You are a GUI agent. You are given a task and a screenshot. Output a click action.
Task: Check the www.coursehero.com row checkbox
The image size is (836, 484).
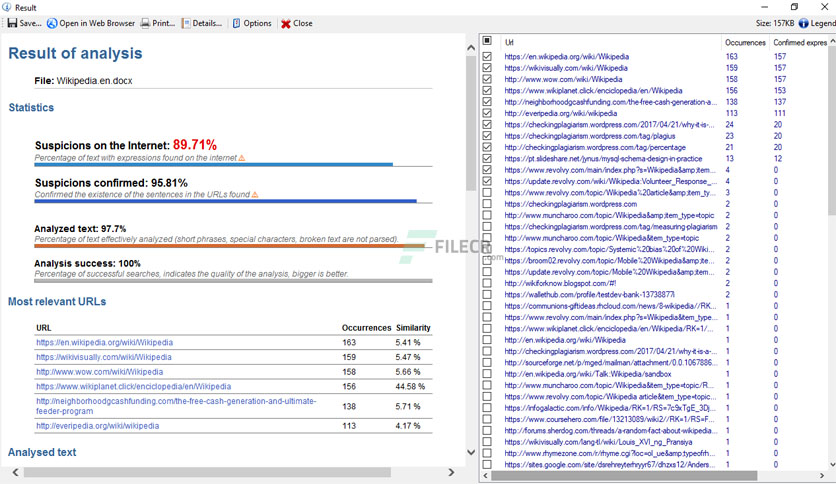coord(487,419)
